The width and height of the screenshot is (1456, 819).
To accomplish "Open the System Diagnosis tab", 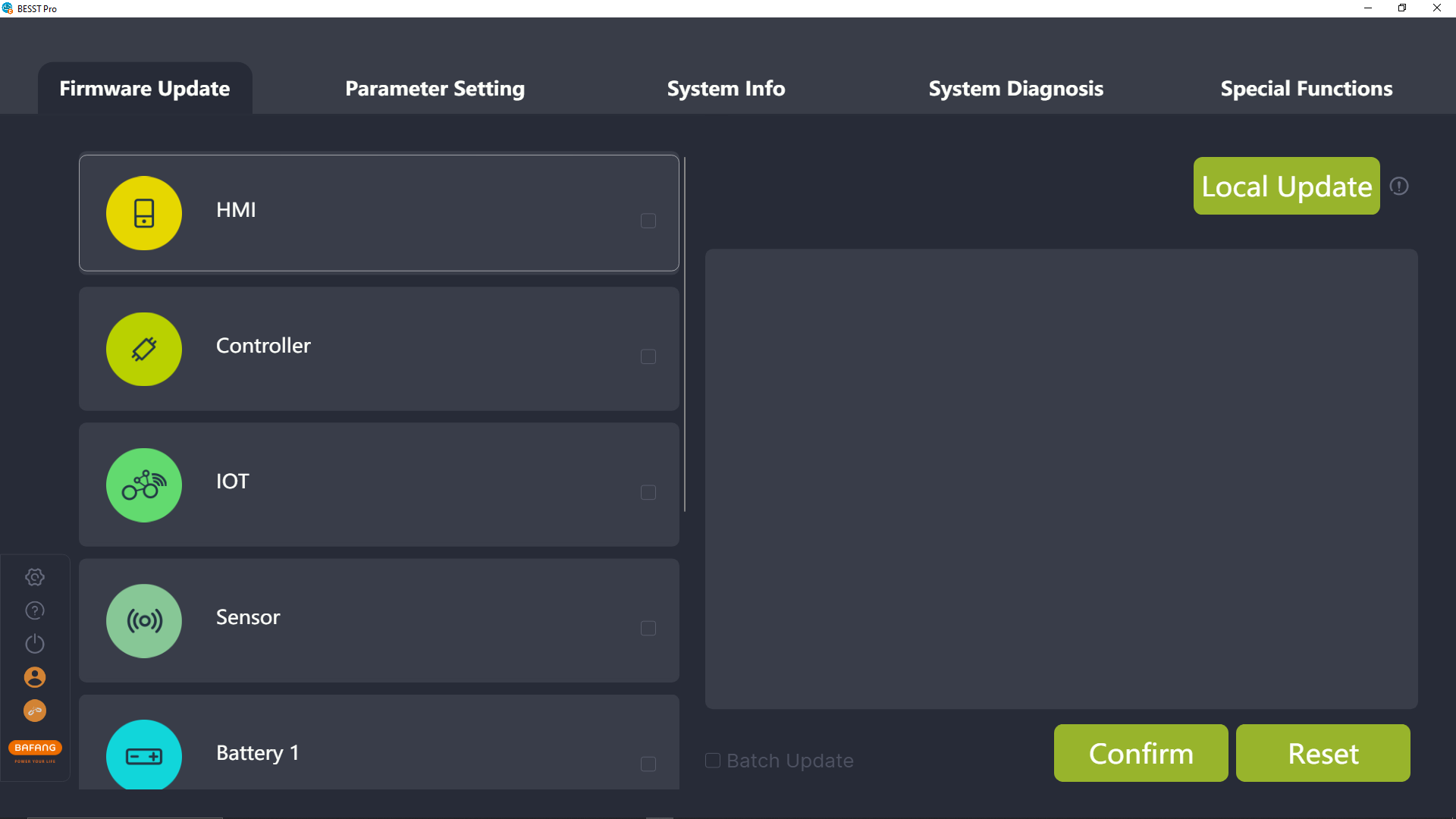I will (x=1015, y=89).
